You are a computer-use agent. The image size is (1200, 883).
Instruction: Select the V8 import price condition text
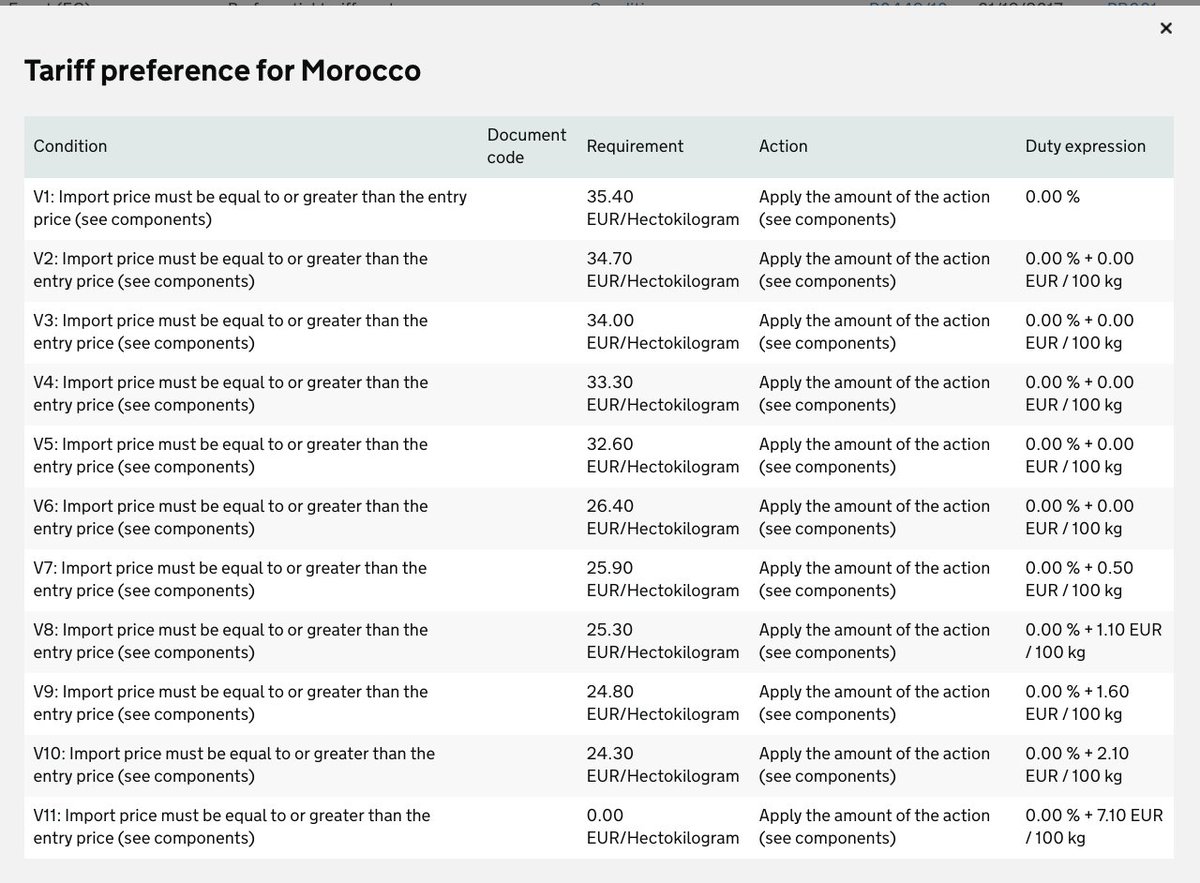[230, 642]
